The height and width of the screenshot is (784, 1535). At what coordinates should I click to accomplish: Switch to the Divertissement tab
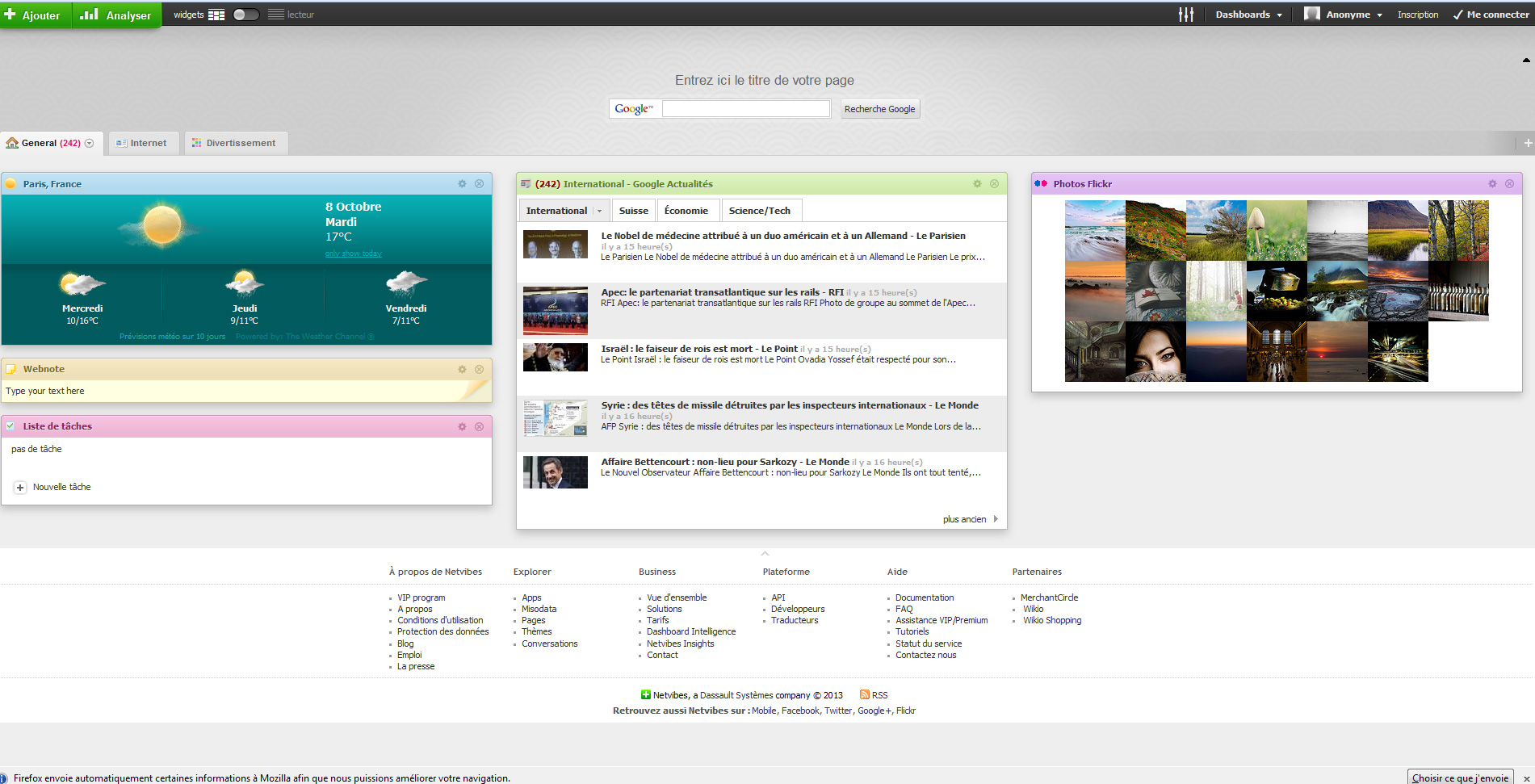tap(236, 143)
